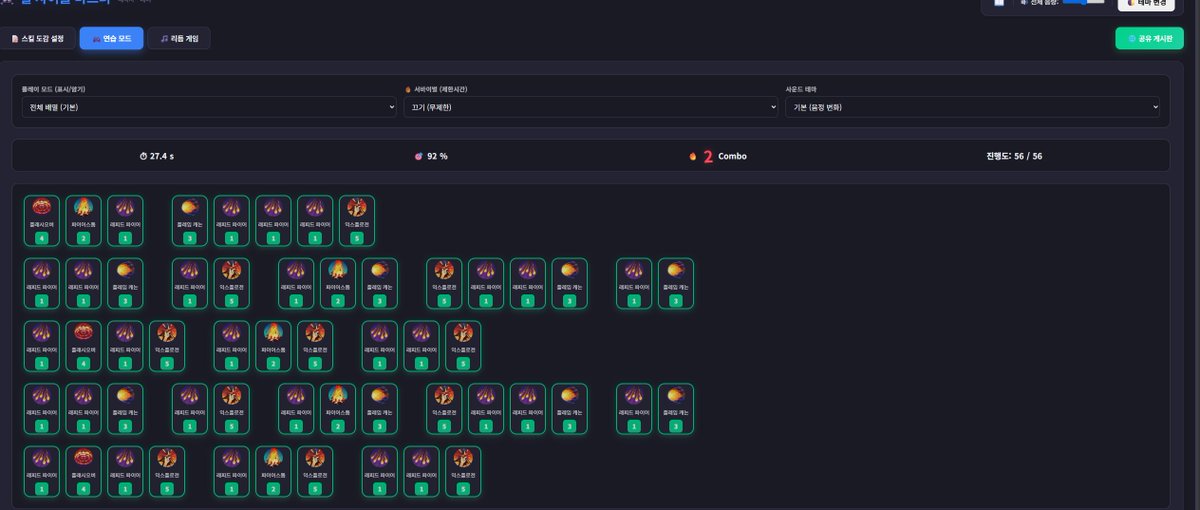Click the 테마 변경 button

[1145, 3]
